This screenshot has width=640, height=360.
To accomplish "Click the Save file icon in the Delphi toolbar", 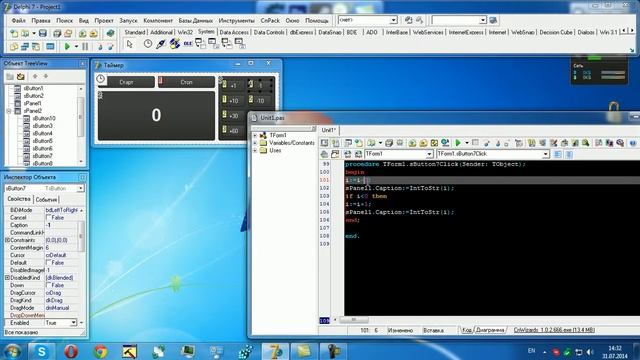I will (42, 33).
